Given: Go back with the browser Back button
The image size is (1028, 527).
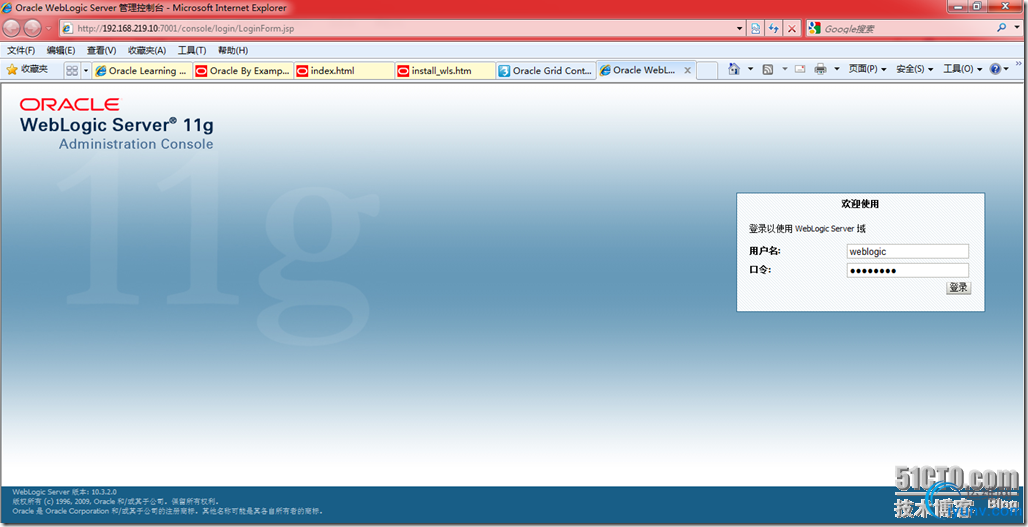Looking at the screenshot, I should pos(12,28).
